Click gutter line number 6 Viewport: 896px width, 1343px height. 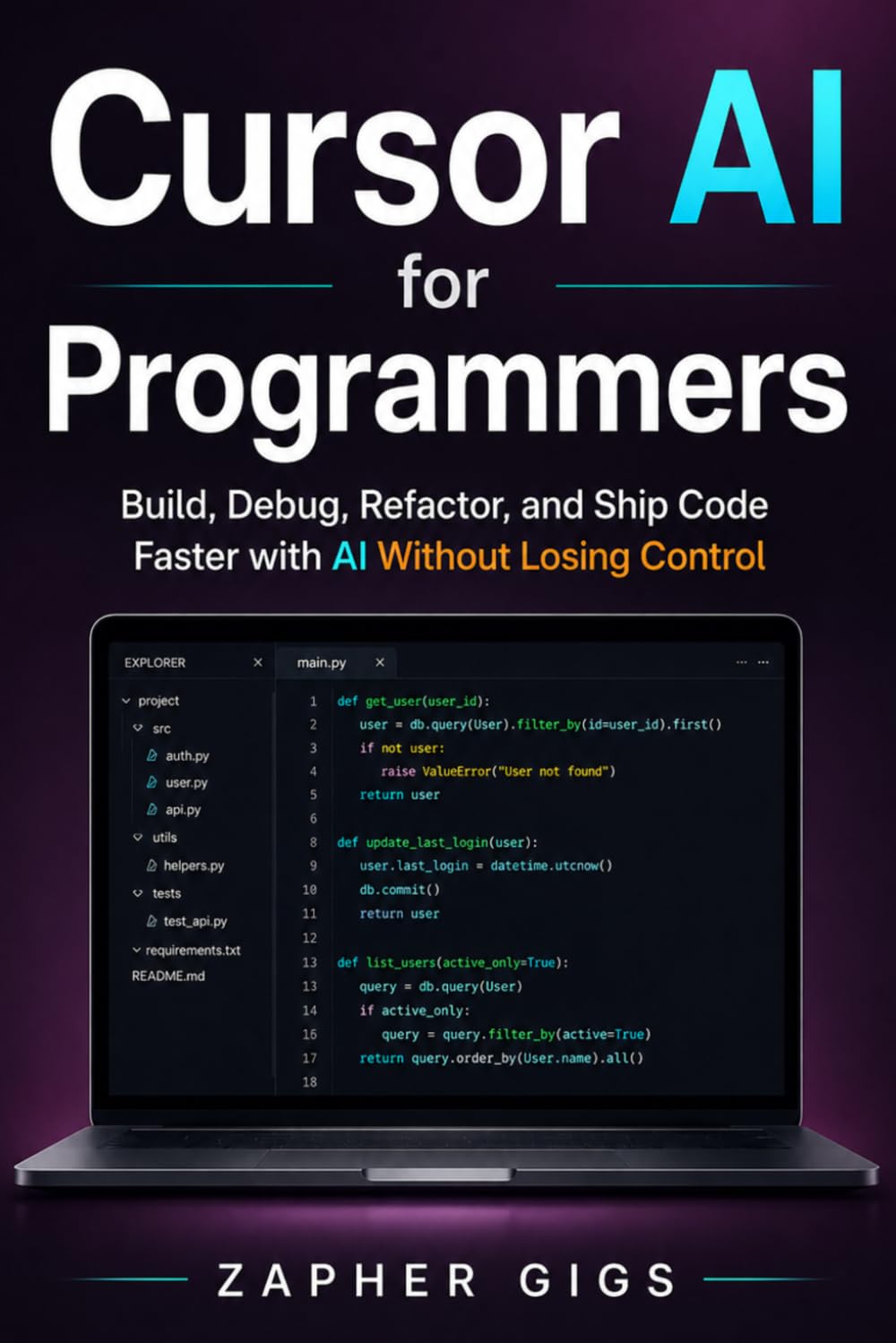(313, 819)
